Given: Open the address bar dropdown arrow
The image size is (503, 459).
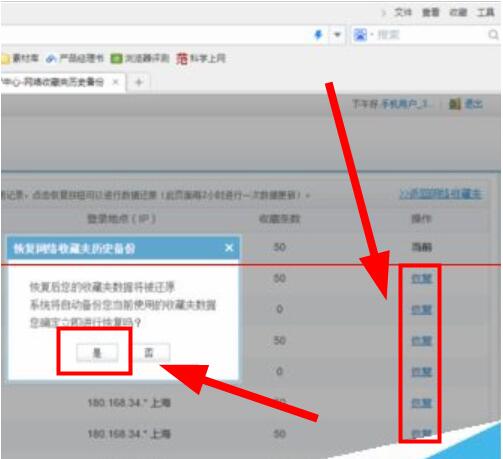Looking at the screenshot, I should pos(337,34).
